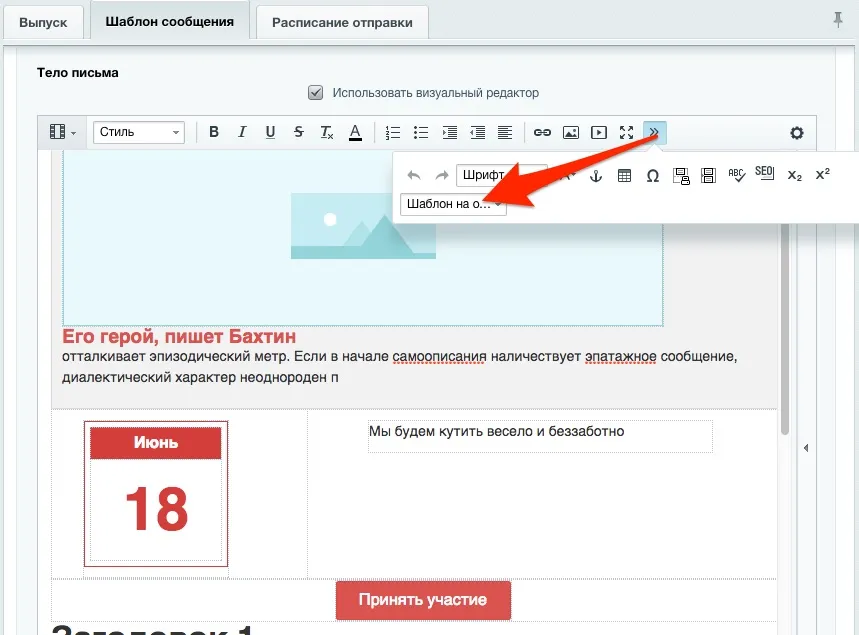Uncheck Использовать визуальный редактор

tap(315, 92)
